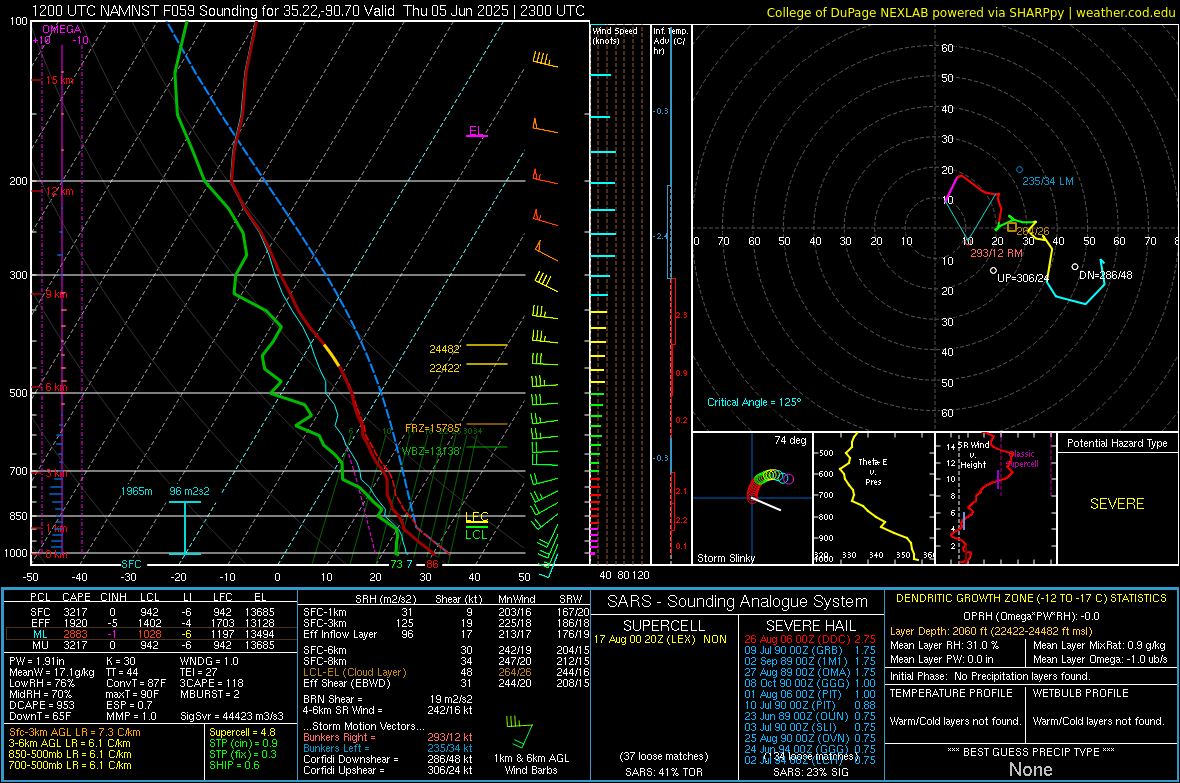The width and height of the screenshot is (1180, 783).
Task: Click the 15 km height marker
Action: point(59,80)
